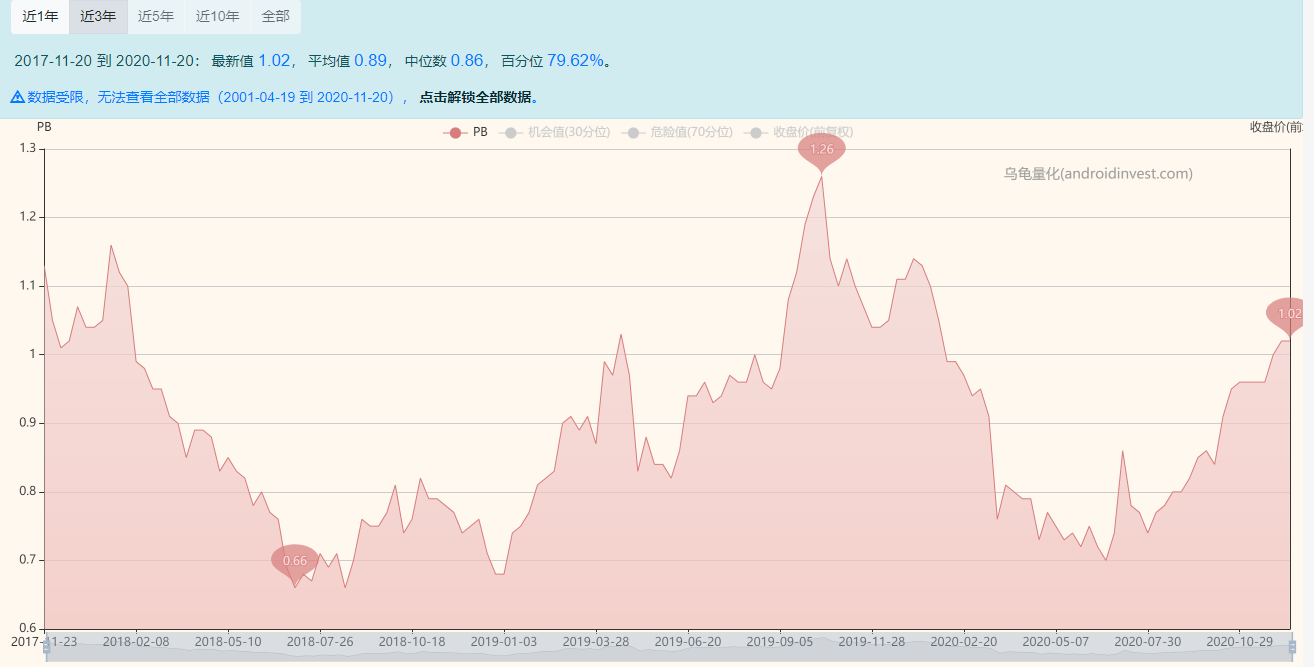The image size is (1314, 667).
Task: Click the 1.02 latest value marker
Action: tap(1289, 313)
